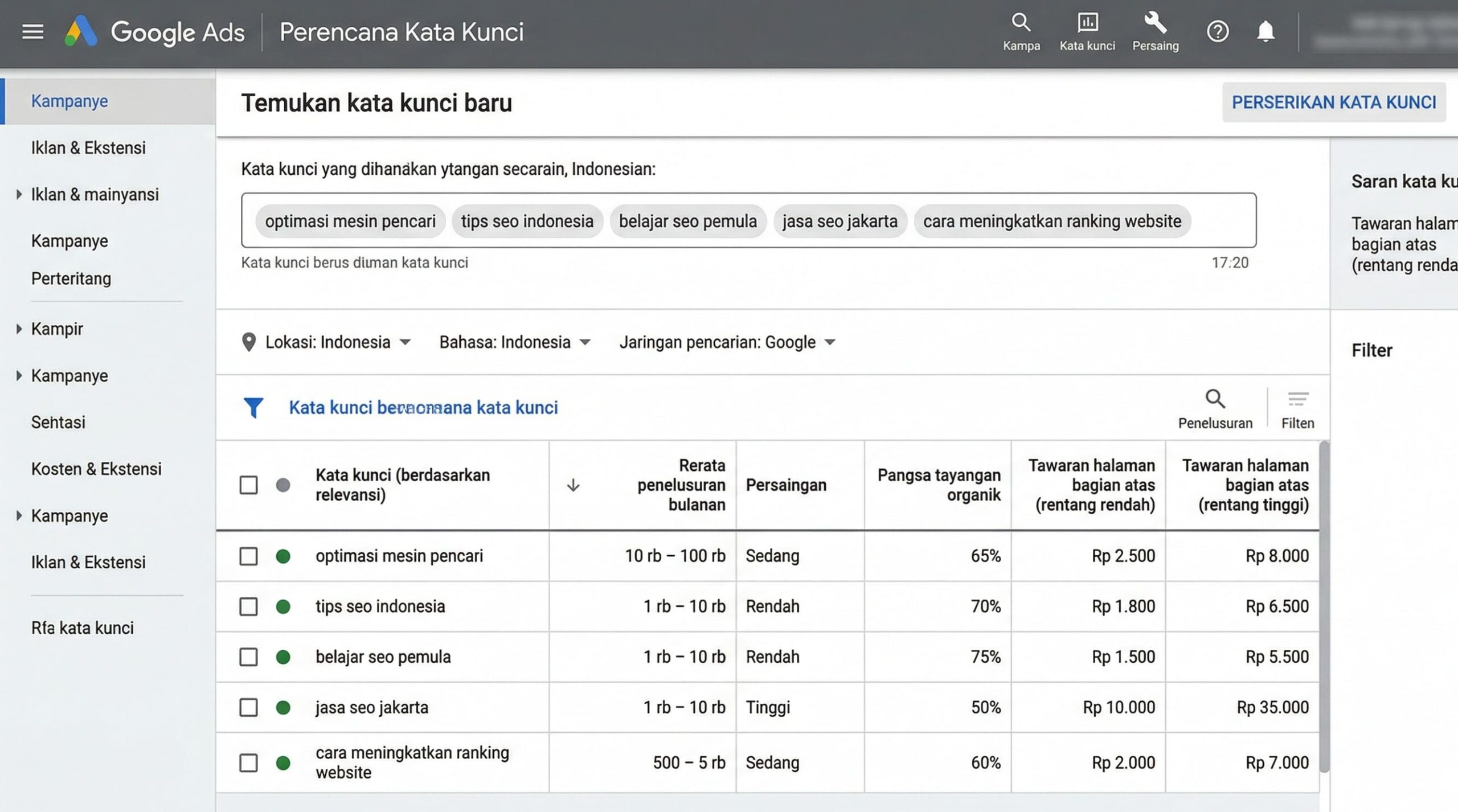Image resolution: width=1458 pixels, height=812 pixels.
Task: Click the PERSERIKAN KATA KUNCI button
Action: pyautogui.click(x=1334, y=102)
